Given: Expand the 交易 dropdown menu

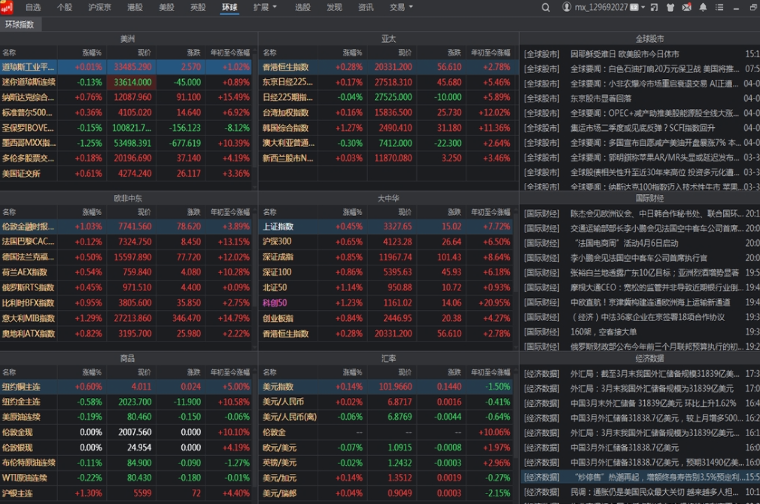Looking at the screenshot, I should [x=401, y=7].
